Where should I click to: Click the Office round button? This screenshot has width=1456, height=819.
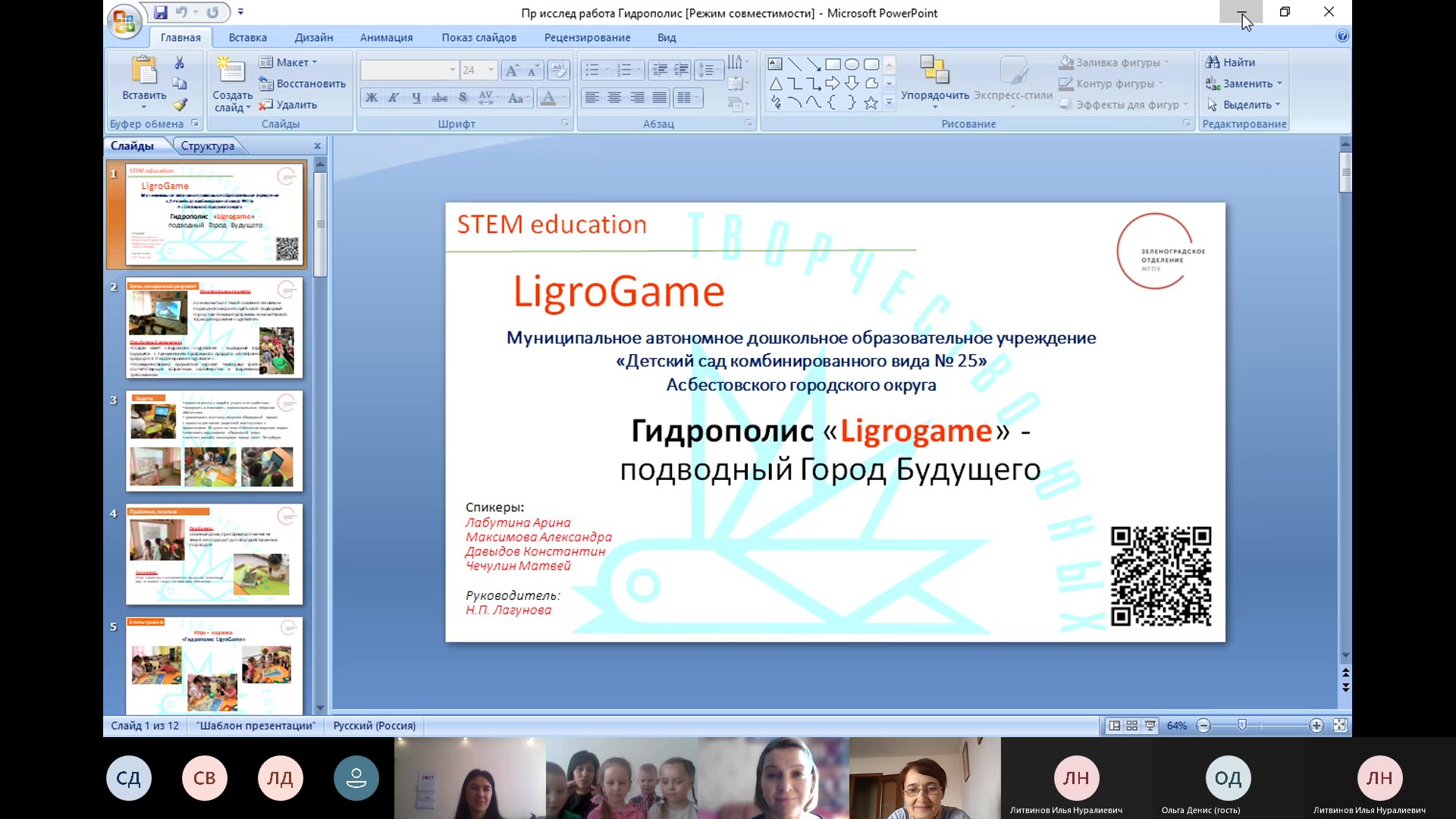coord(124,20)
